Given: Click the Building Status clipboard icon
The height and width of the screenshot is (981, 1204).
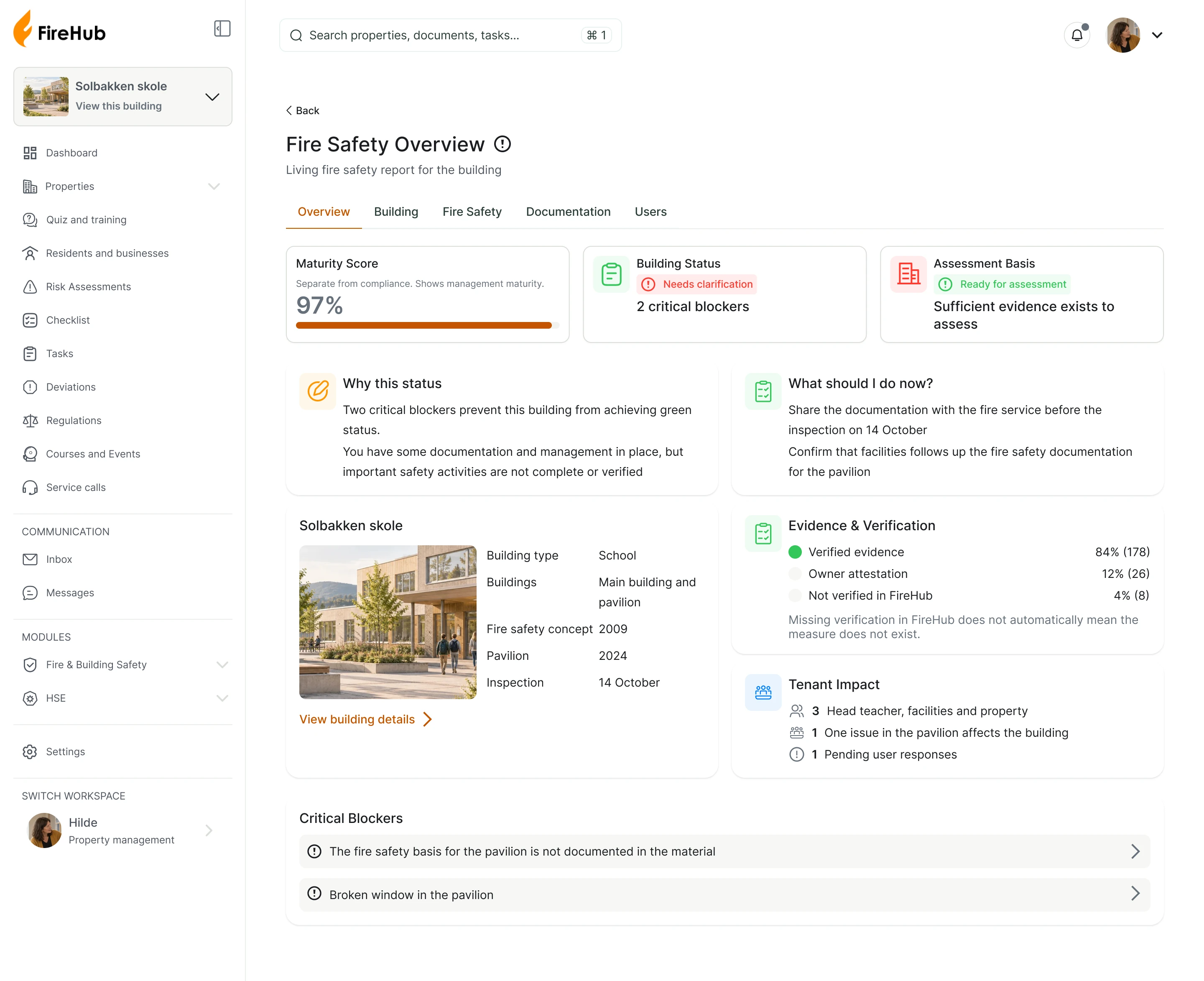Looking at the screenshot, I should (611, 275).
